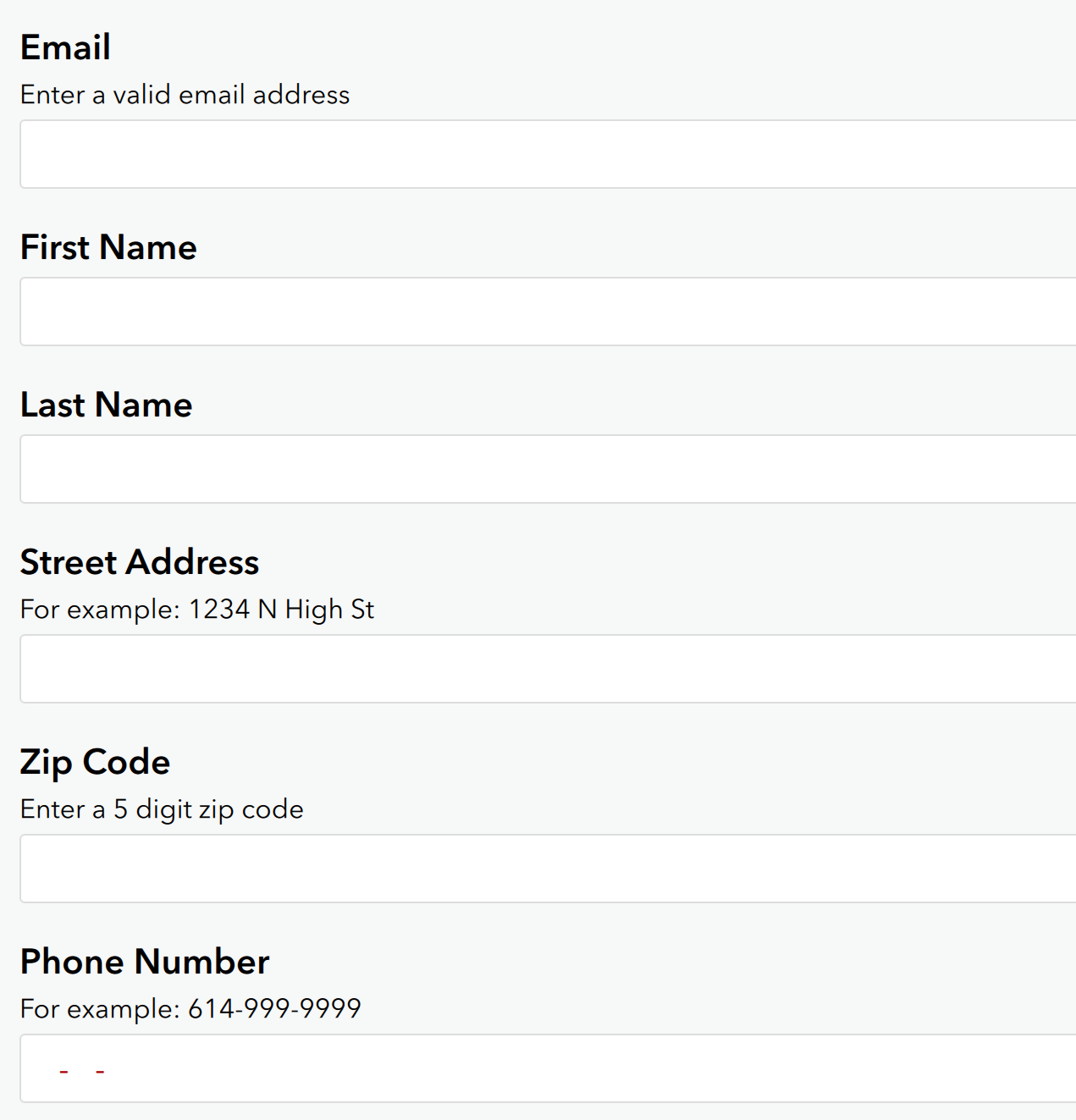
Task: Focus the Phone Number masked input
Action: click(x=548, y=1068)
